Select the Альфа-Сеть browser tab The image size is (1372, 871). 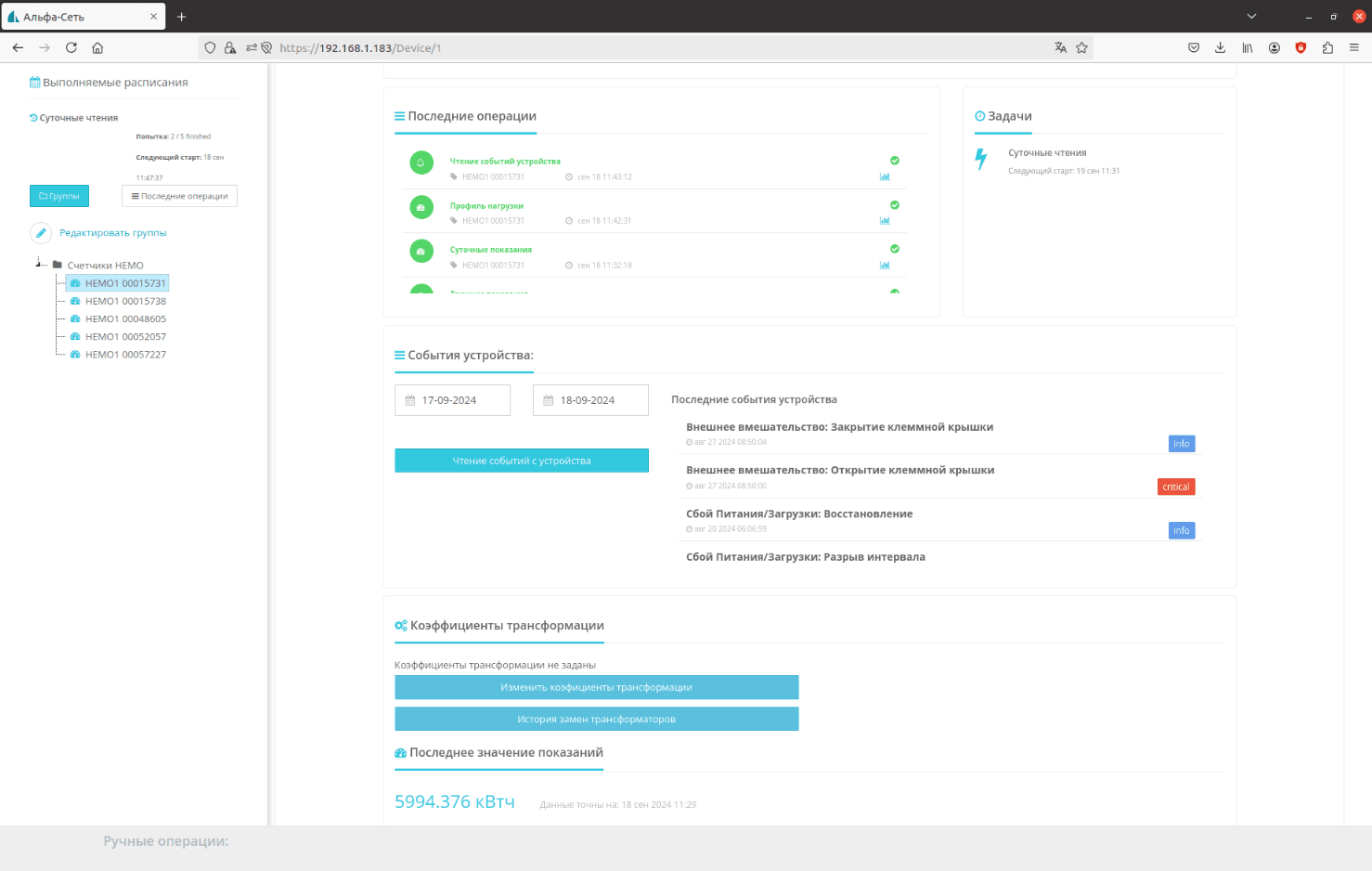[84, 17]
